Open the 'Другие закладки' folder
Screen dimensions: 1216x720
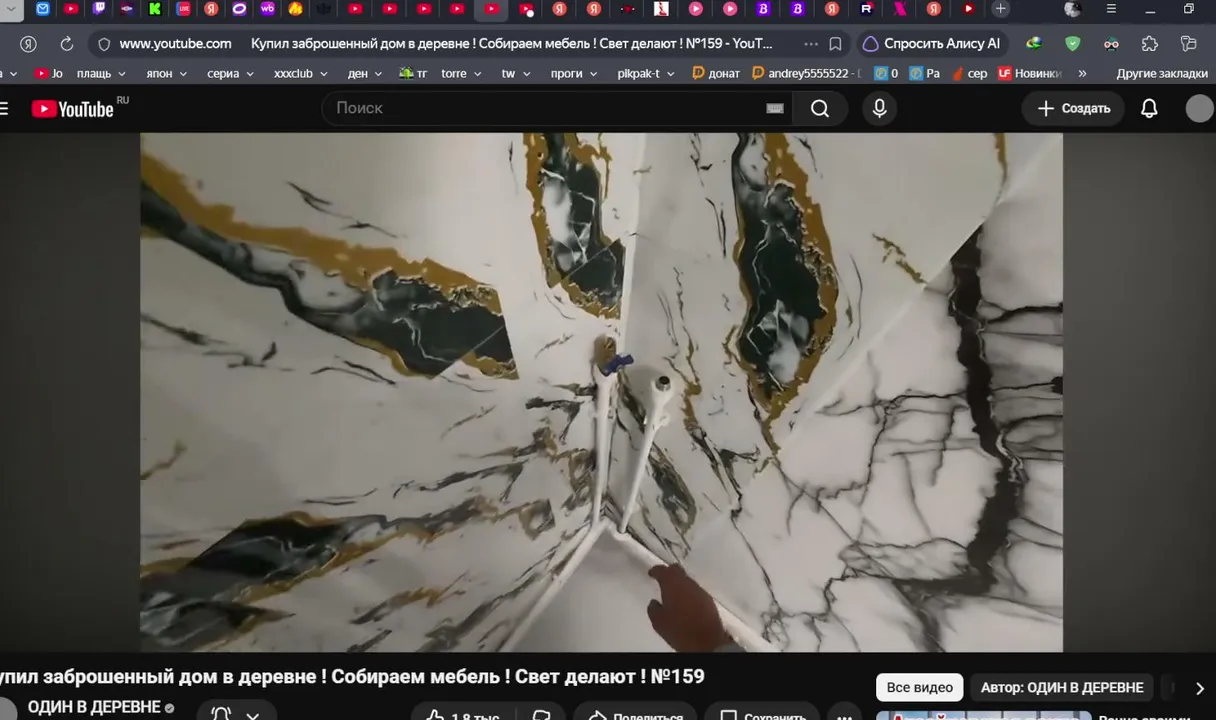click(1161, 74)
